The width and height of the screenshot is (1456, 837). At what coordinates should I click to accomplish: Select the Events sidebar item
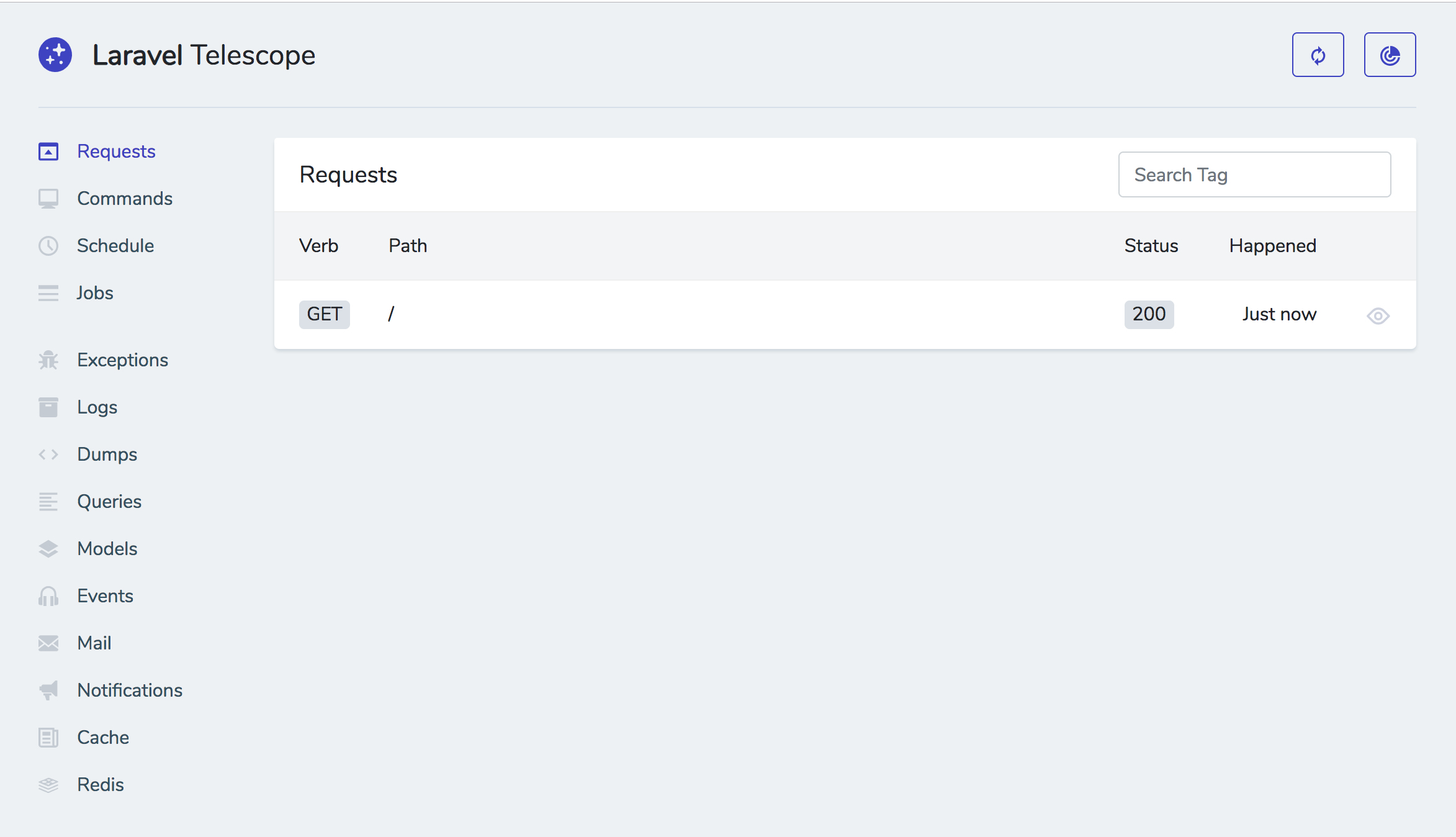(x=106, y=595)
